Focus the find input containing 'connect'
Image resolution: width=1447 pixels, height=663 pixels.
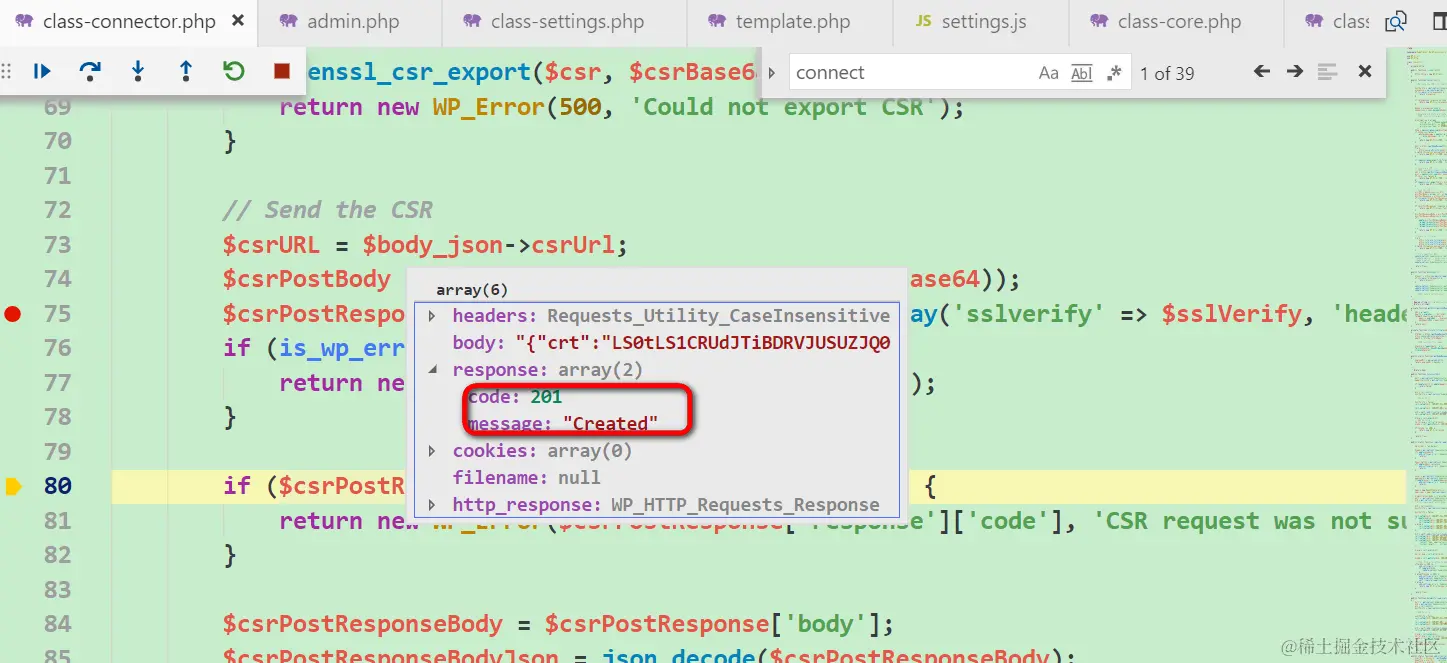click(x=910, y=72)
